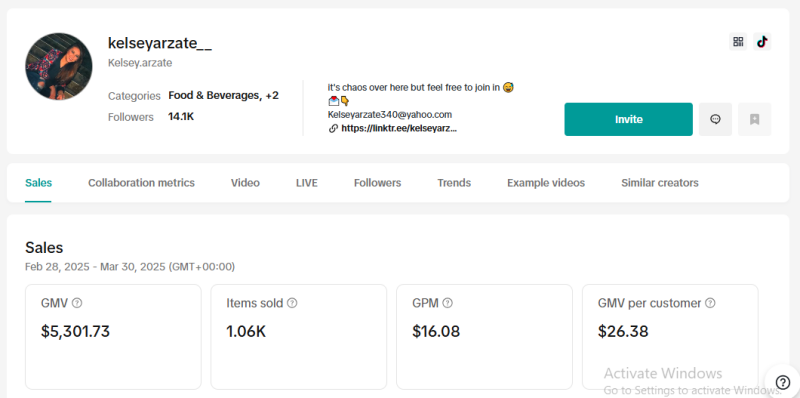Open the Example videos tab
This screenshot has width=800, height=398.
[x=546, y=183]
